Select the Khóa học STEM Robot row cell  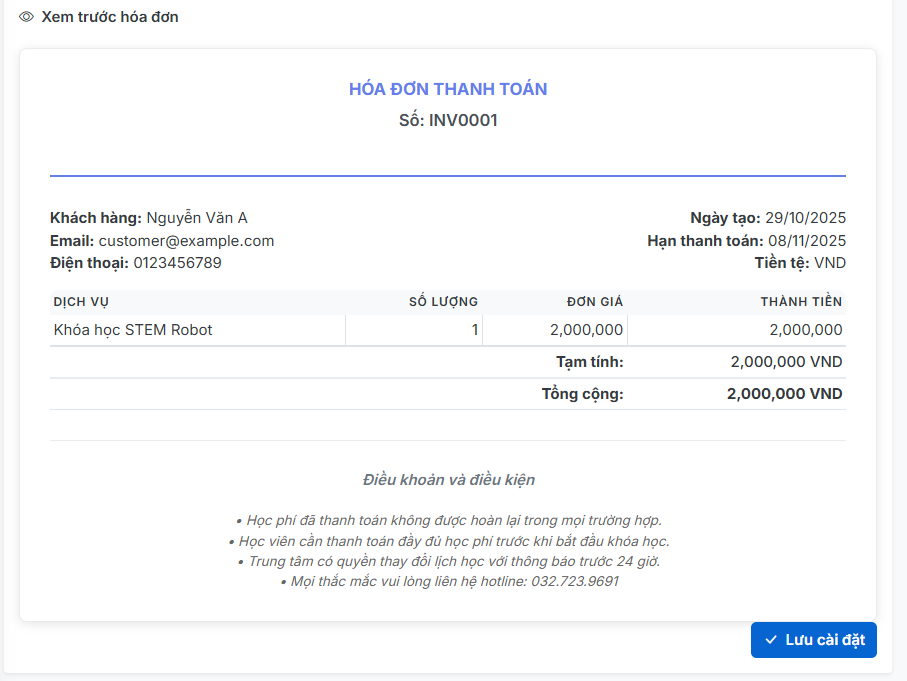coord(133,330)
